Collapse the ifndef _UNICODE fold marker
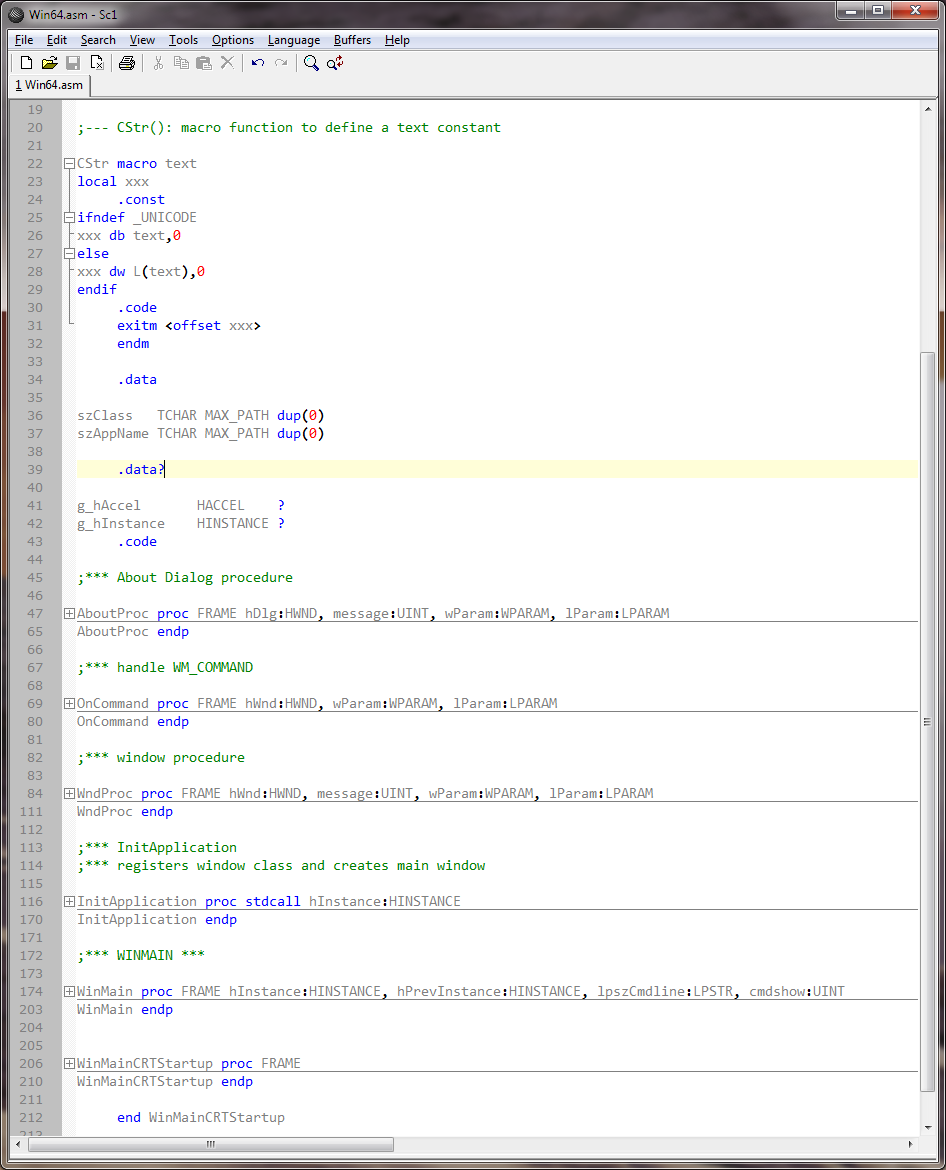The image size is (946, 1170). (68, 218)
